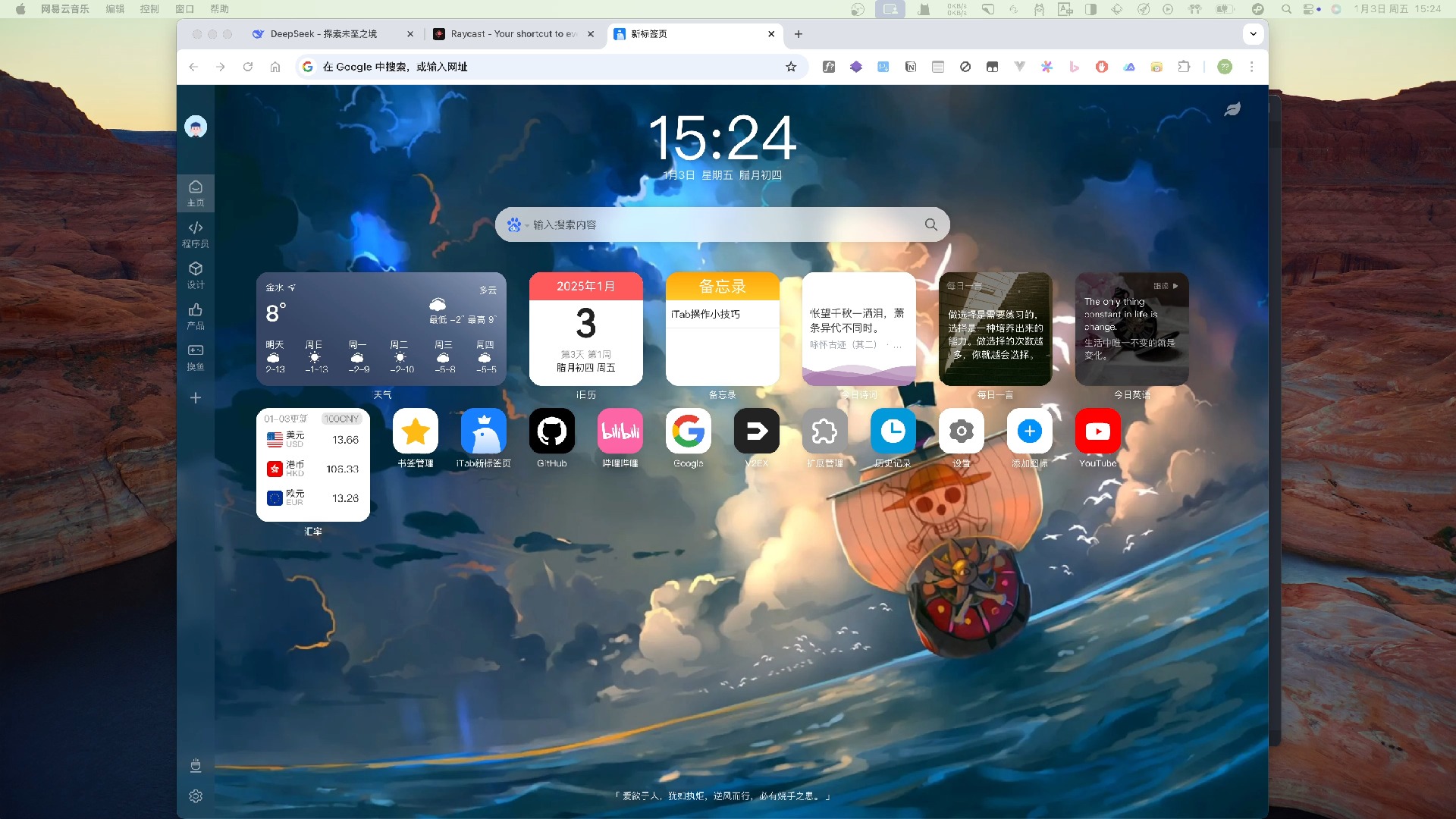Click the browser home button
Screen dimensions: 1456x819
275,67
